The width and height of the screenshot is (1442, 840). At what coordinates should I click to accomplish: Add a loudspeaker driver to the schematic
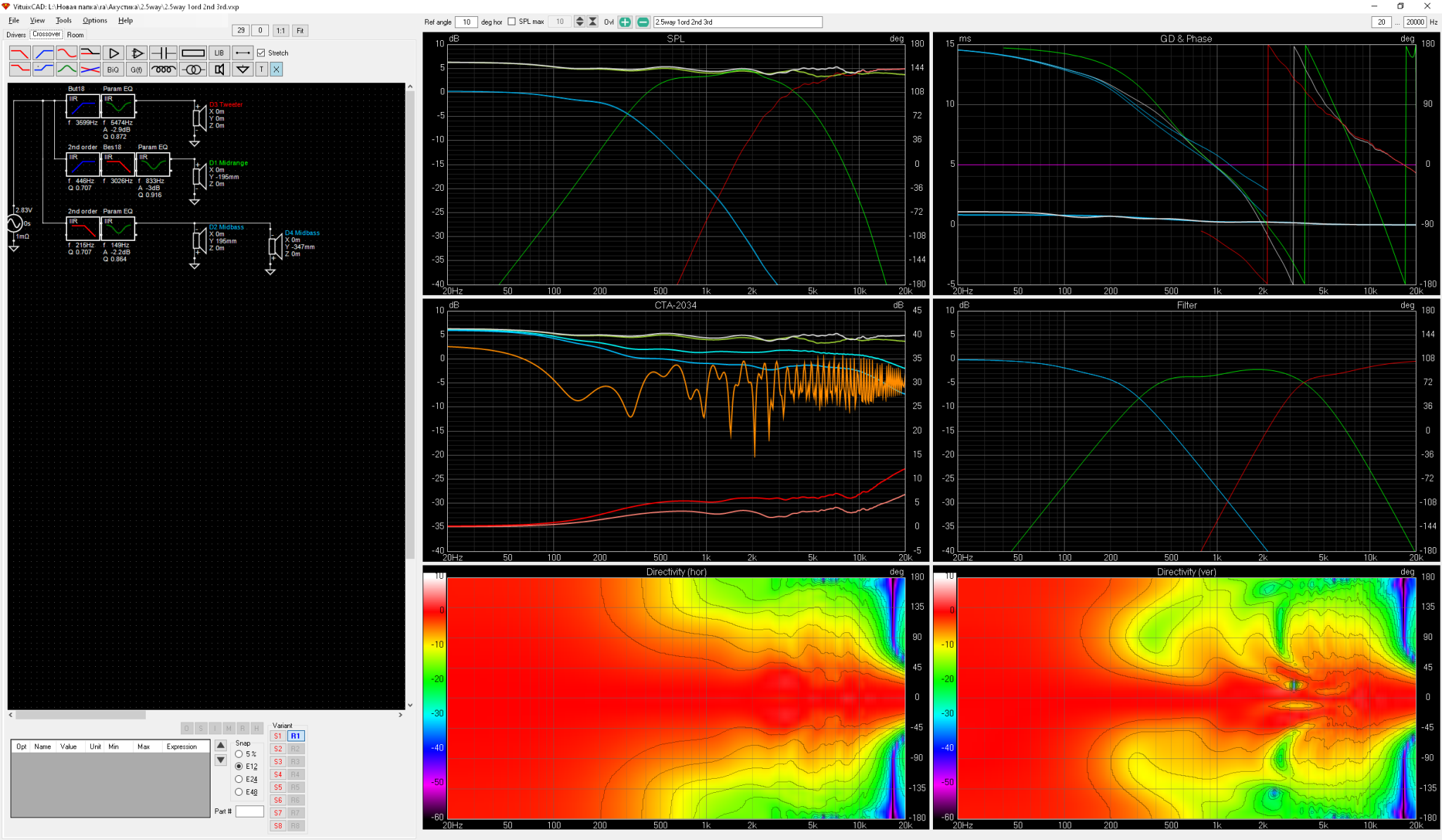tap(219, 69)
